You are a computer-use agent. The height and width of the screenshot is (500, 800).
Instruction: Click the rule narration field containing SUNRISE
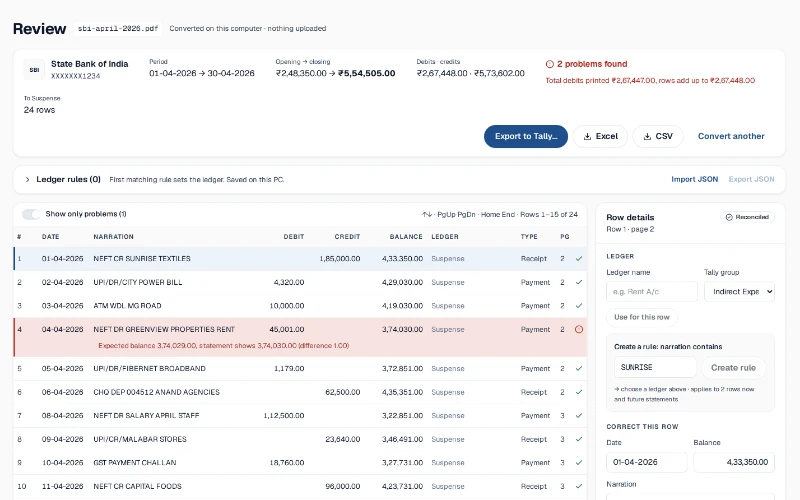point(655,367)
